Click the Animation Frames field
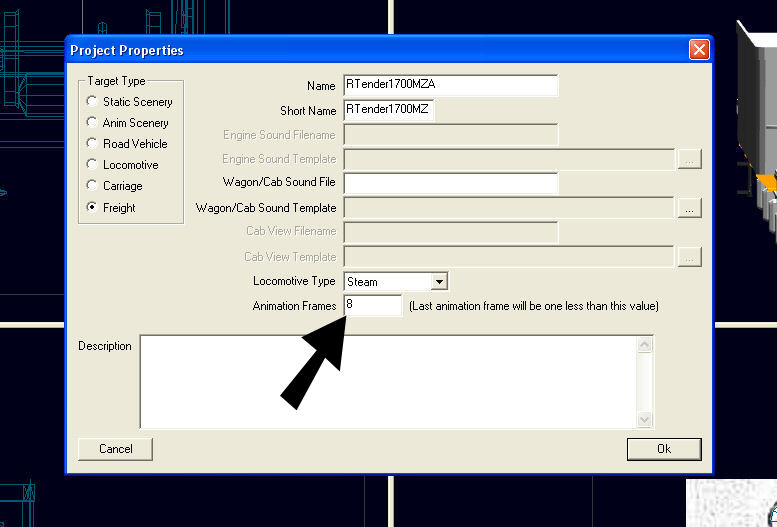 coord(372,304)
